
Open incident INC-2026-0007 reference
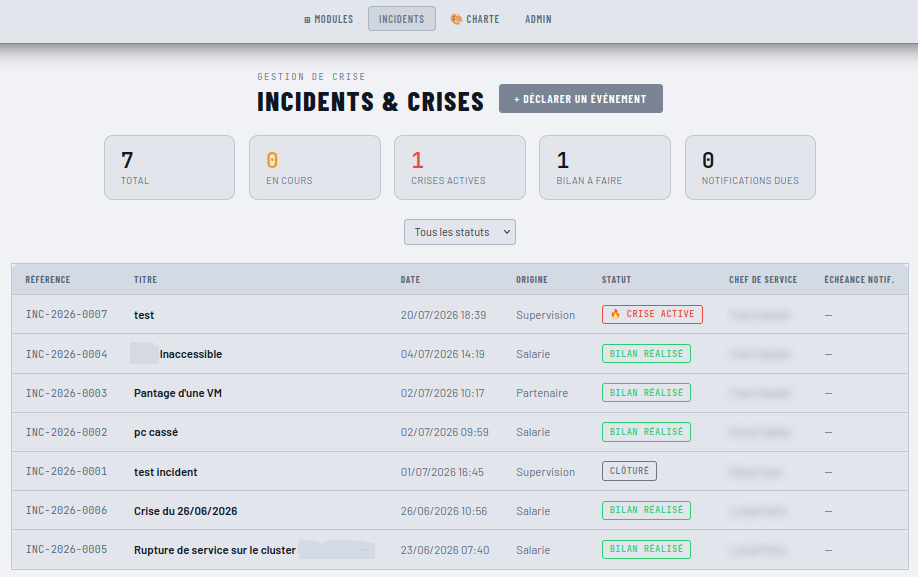pos(66,314)
